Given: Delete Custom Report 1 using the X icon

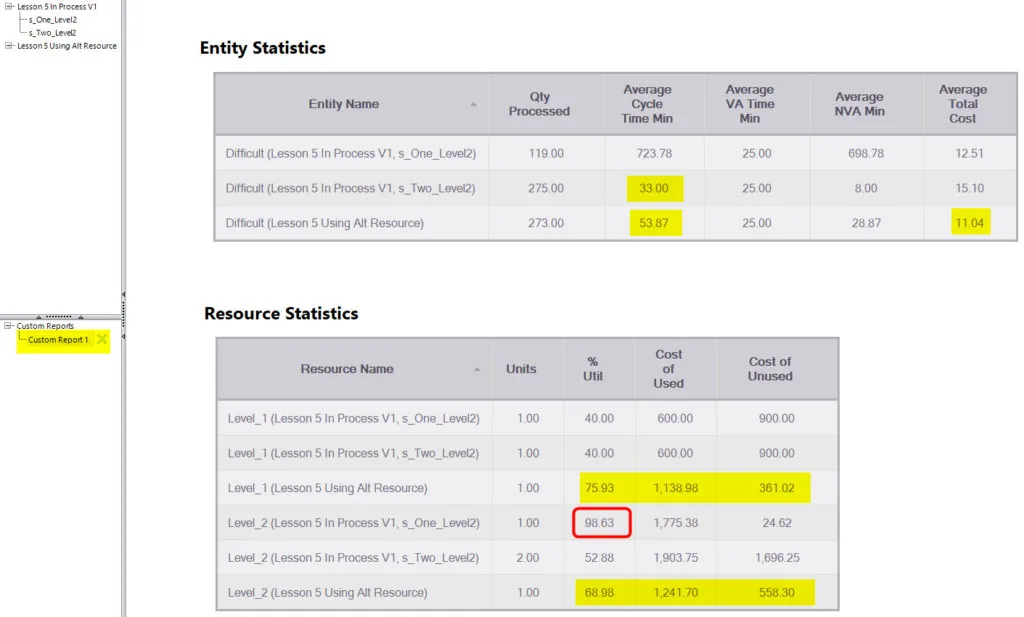Looking at the screenshot, I should pos(102,339).
